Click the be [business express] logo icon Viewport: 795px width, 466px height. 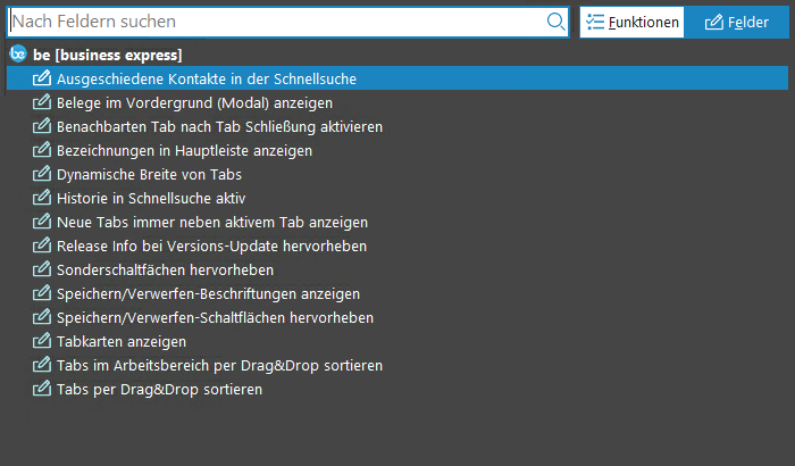pyautogui.click(x=17, y=54)
